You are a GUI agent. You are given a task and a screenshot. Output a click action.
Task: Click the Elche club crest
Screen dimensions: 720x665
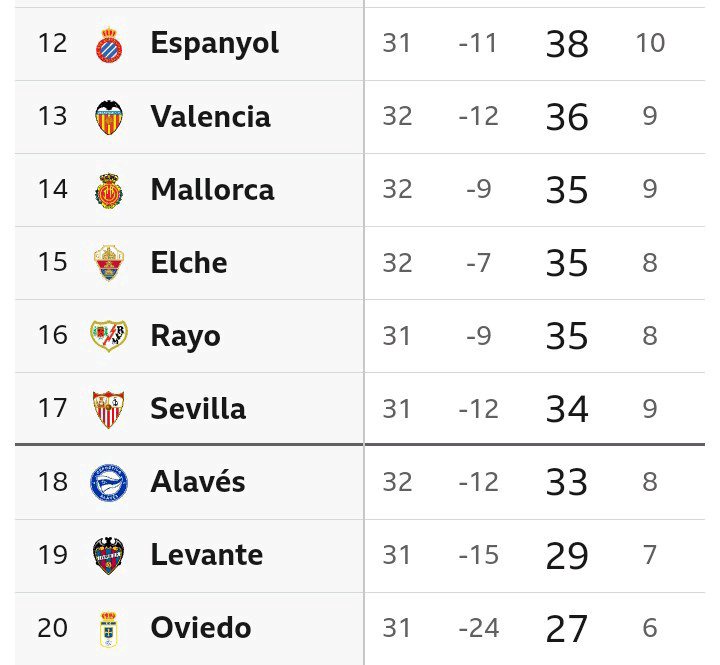point(108,263)
